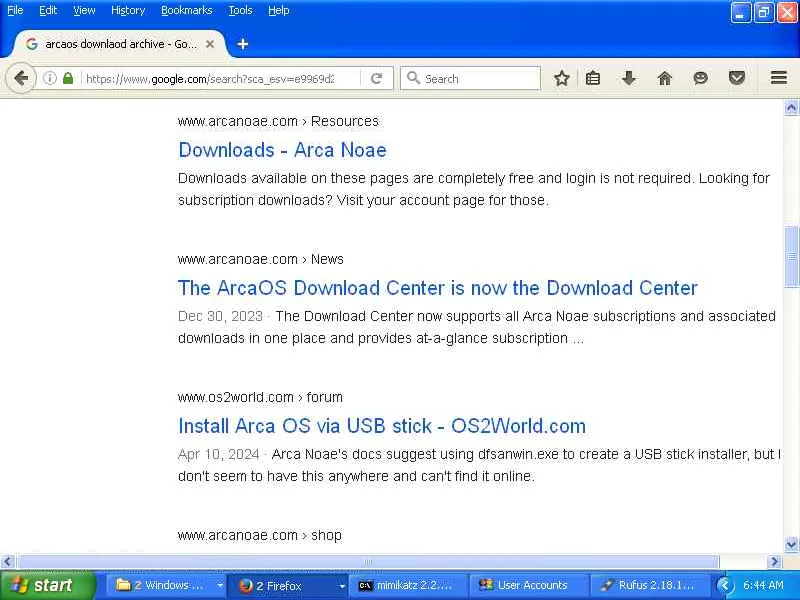Open the View menu
This screenshot has width=800, height=600.
pyautogui.click(x=84, y=10)
